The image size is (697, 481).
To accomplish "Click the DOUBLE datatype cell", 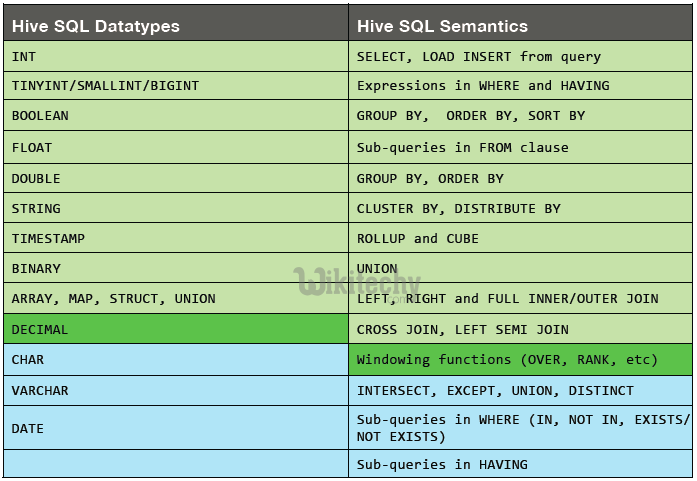I will 175,178.
